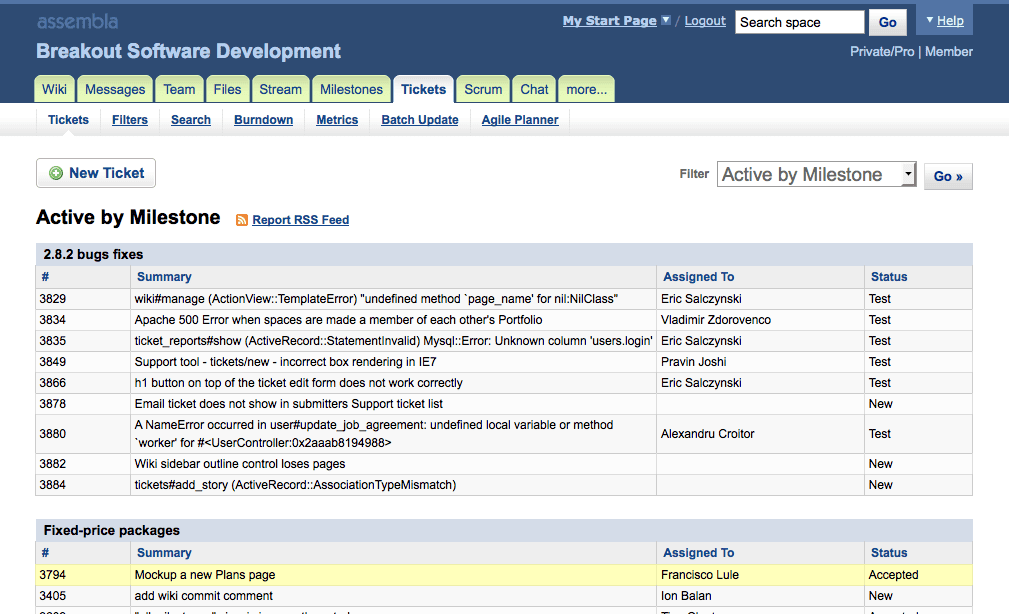Click assignee Alexandru Croitor
1009x614 pixels.
point(707,434)
